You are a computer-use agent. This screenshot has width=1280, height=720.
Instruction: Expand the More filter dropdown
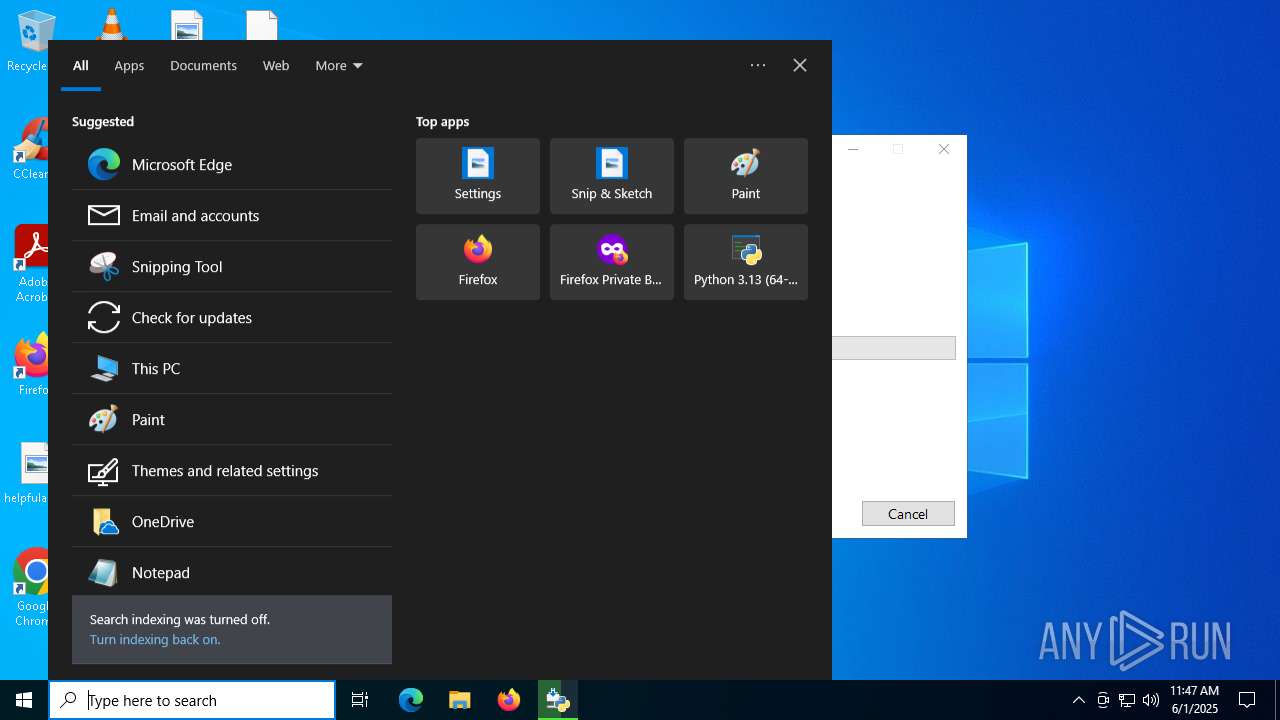click(x=339, y=66)
